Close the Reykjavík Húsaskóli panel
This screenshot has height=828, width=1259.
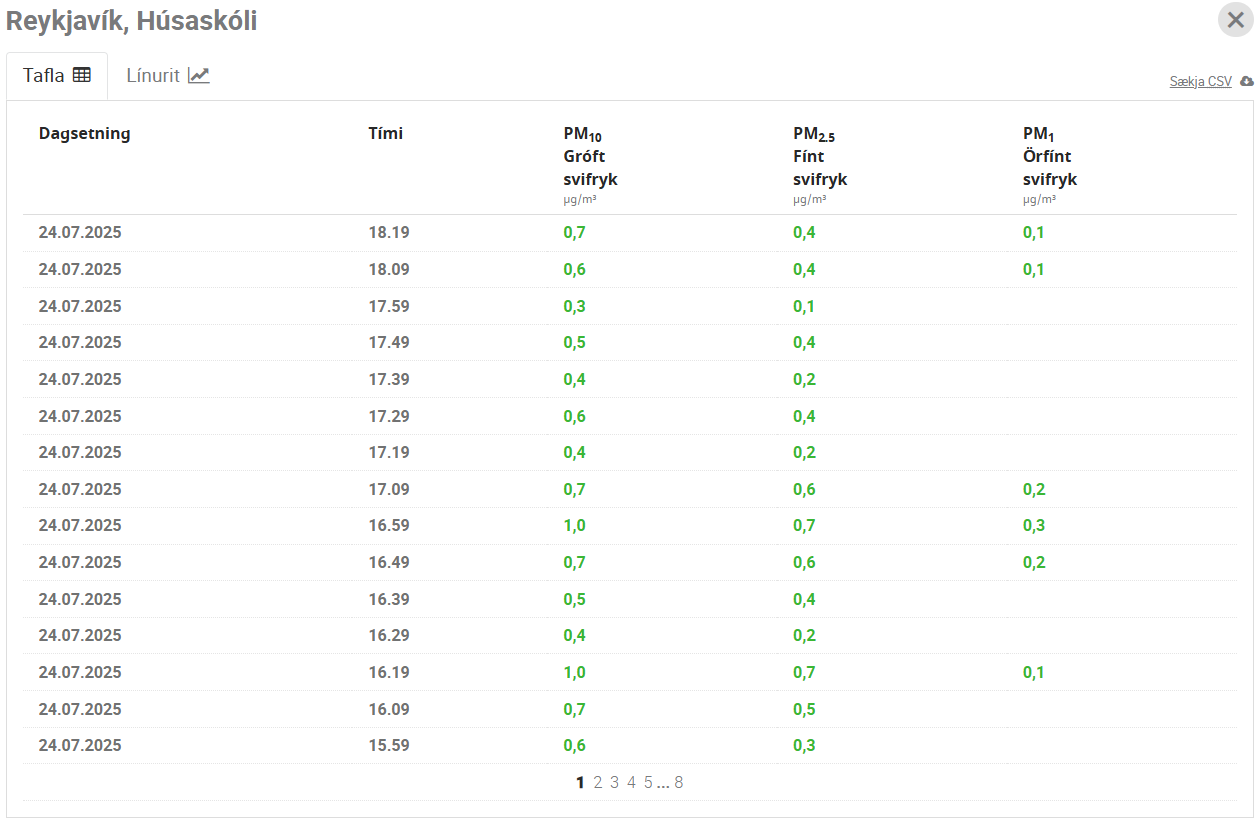tap(1235, 20)
